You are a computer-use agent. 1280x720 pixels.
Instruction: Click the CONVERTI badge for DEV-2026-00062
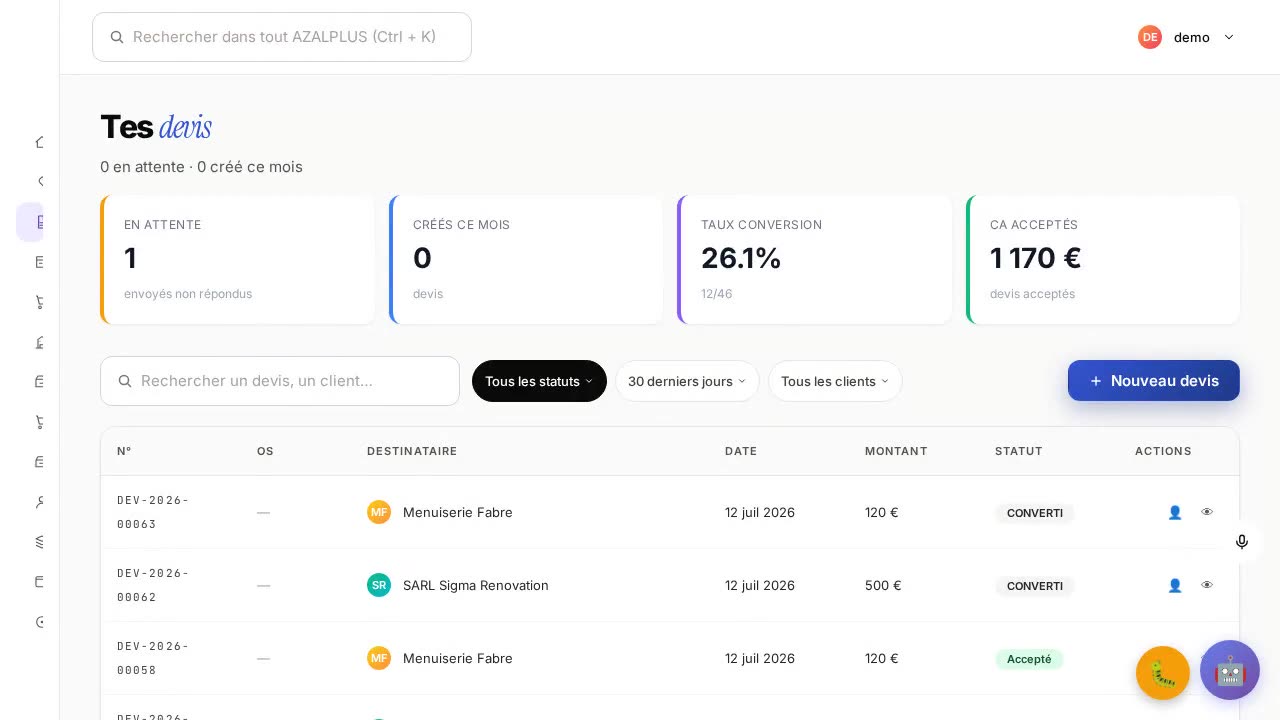coord(1035,586)
